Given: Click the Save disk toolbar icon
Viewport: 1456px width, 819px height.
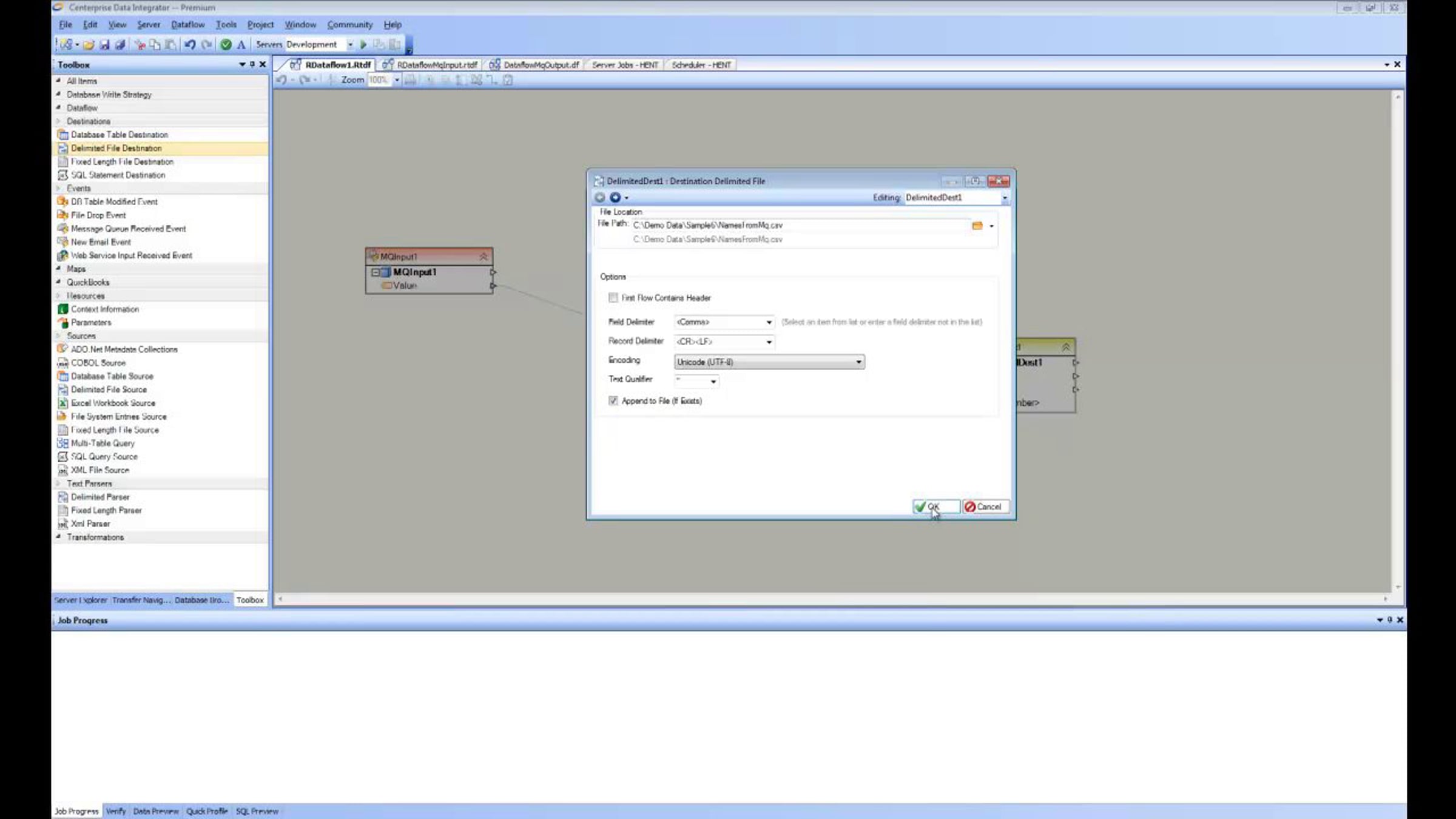Looking at the screenshot, I should (x=104, y=44).
